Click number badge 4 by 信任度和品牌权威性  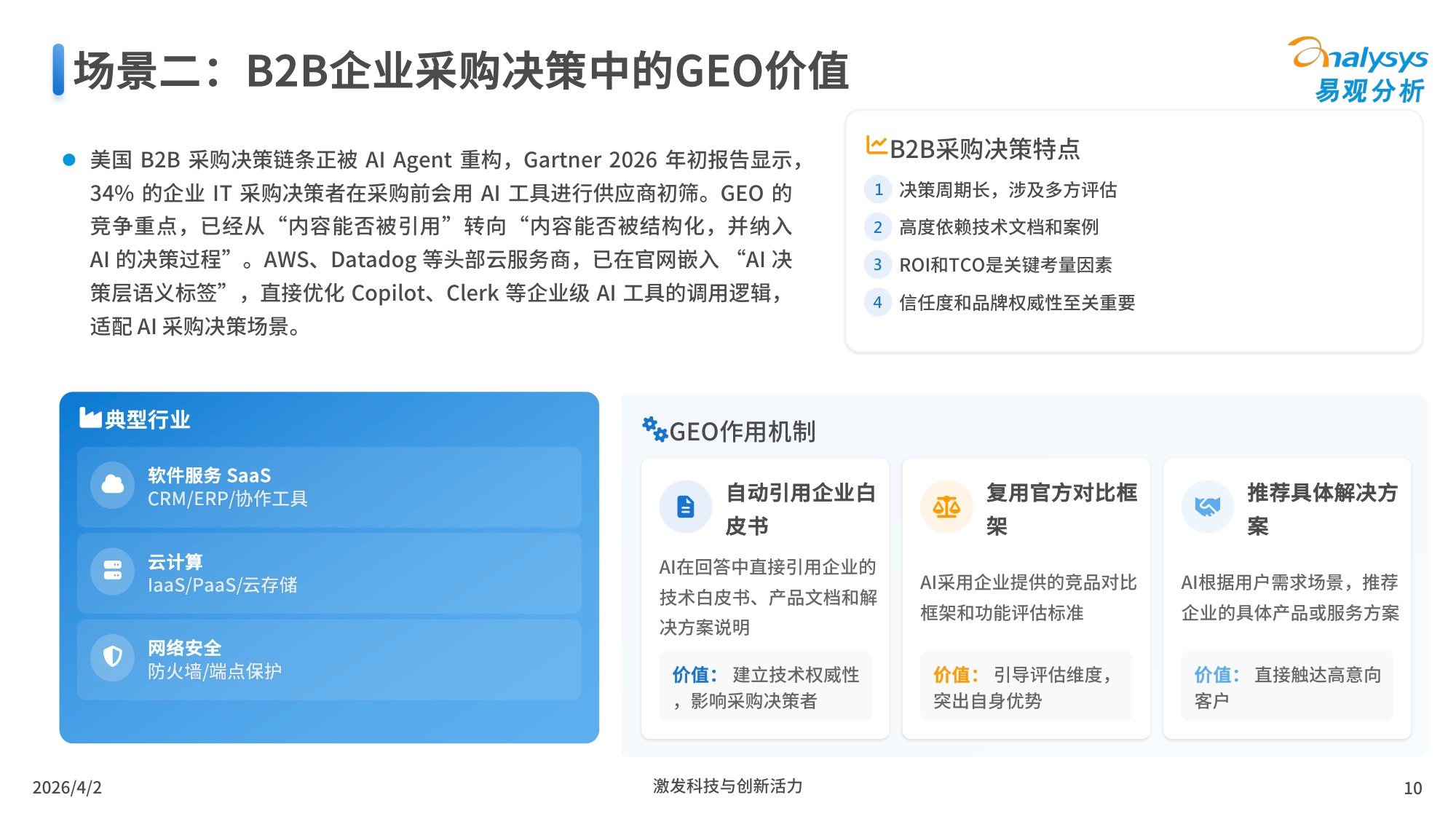pos(878,302)
